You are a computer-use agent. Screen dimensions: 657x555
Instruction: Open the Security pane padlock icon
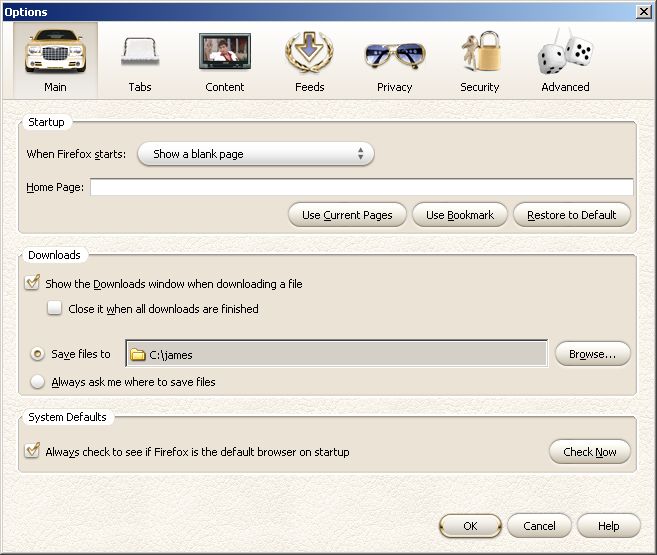[481, 51]
